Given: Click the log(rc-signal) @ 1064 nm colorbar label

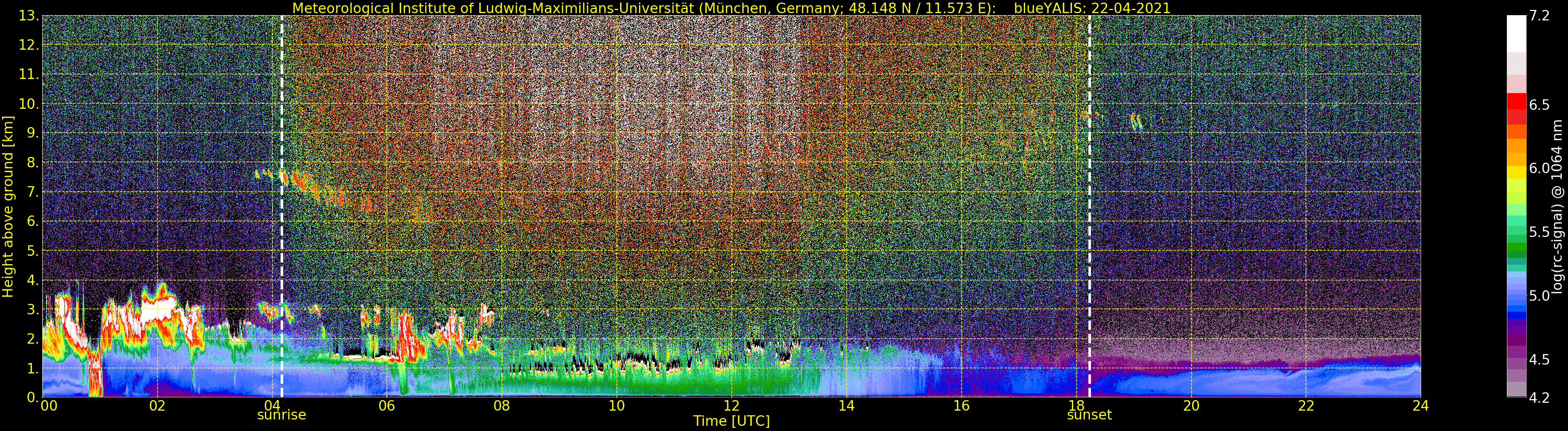Looking at the screenshot, I should pyautogui.click(x=1557, y=207).
